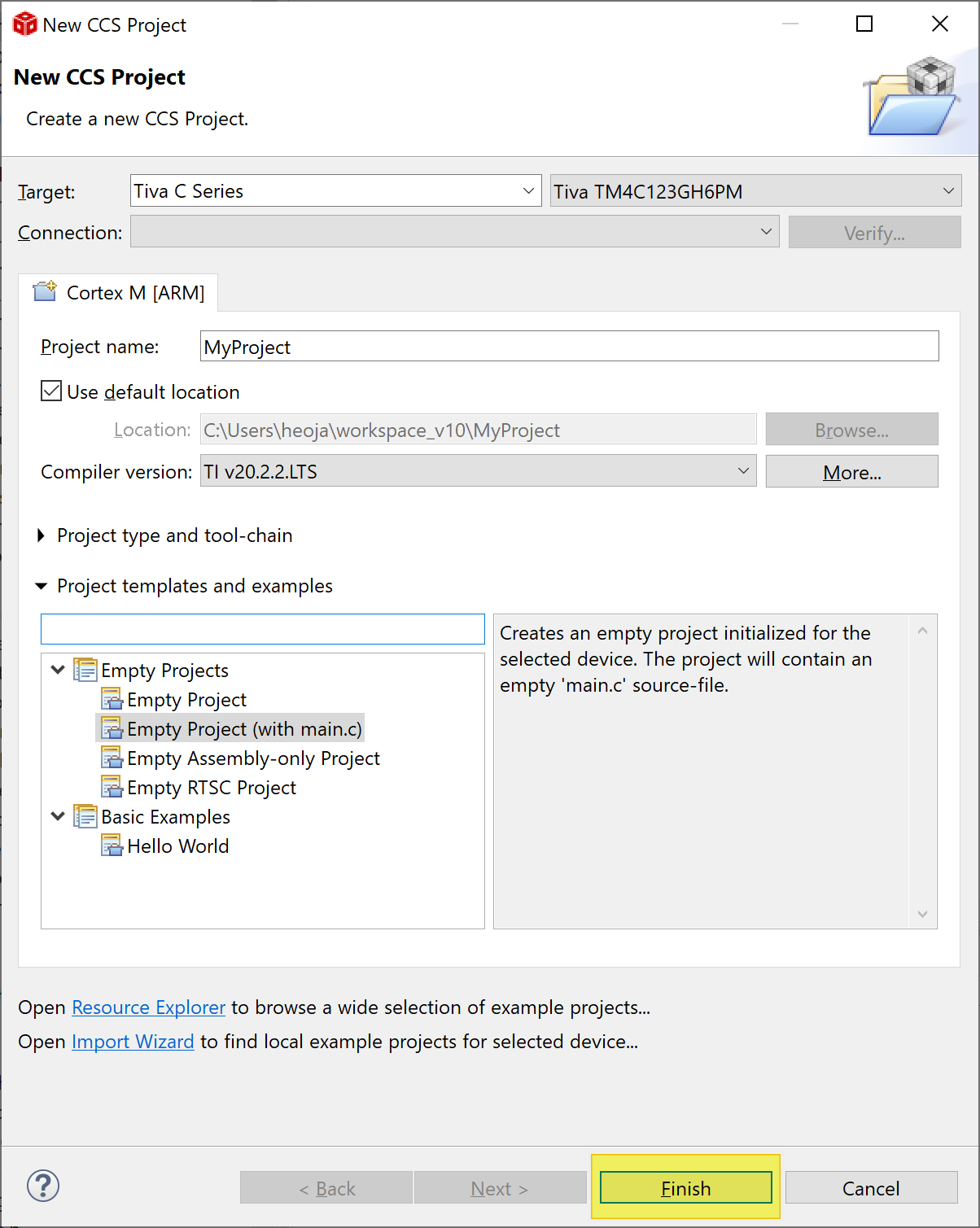Click the Cortex M tab icon
This screenshot has height=1228, width=980.
click(45, 291)
